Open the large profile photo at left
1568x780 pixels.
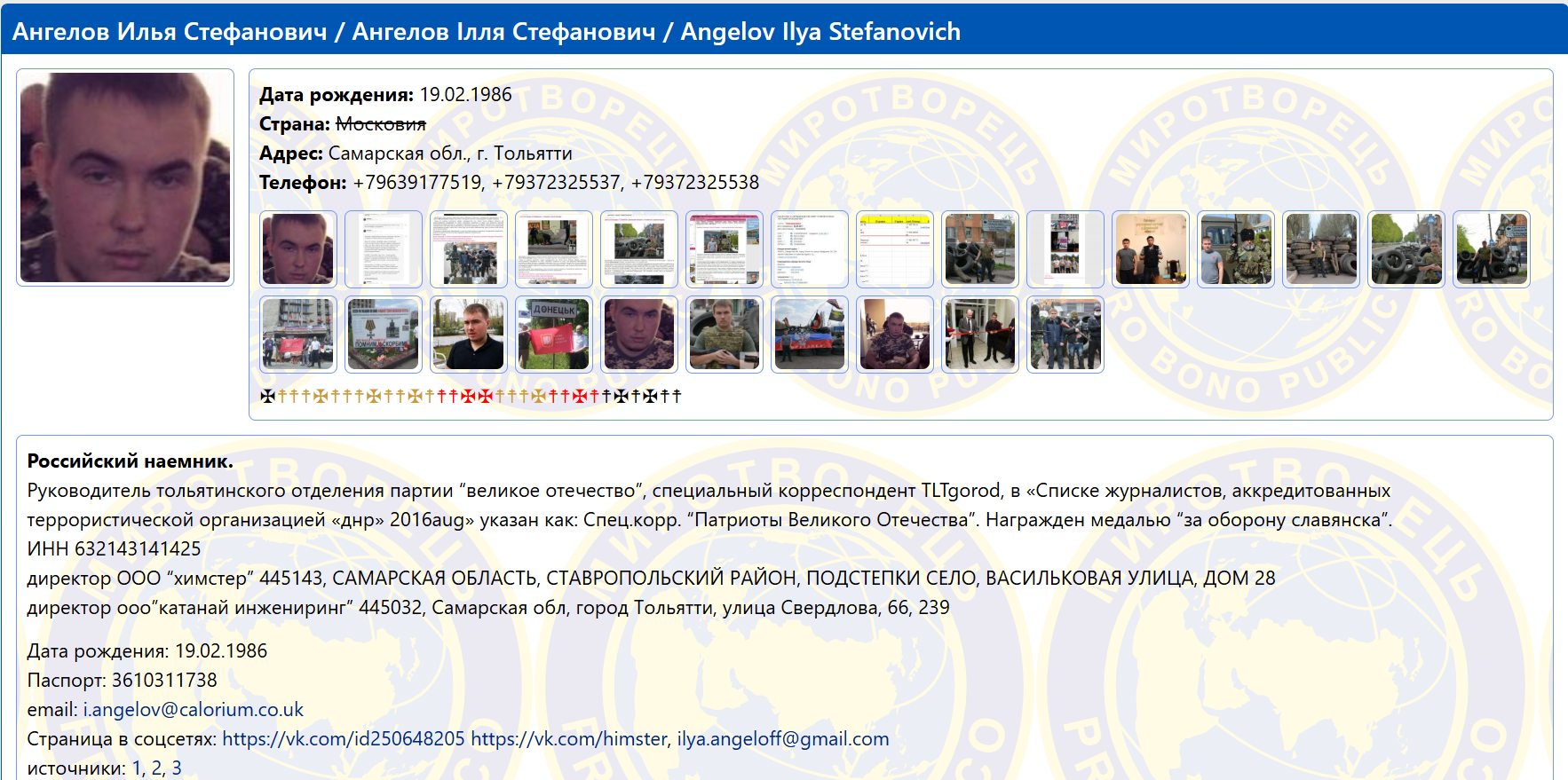pos(125,177)
